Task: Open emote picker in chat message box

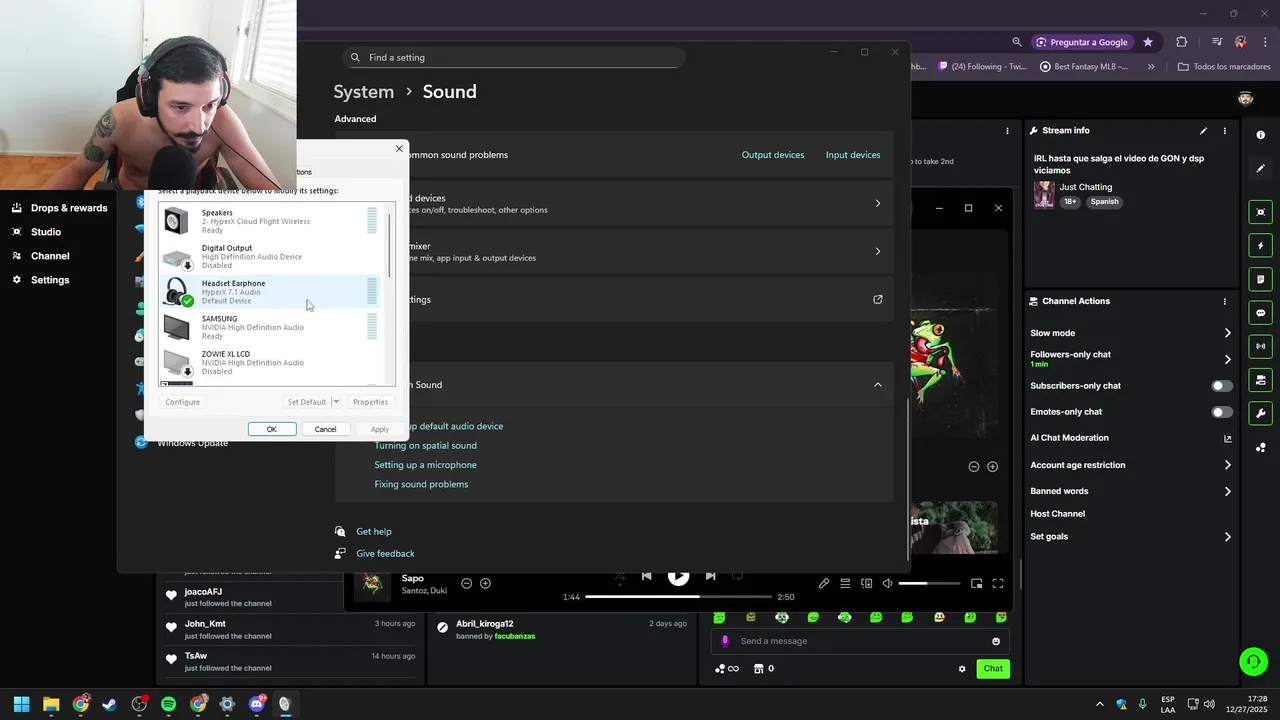Action: pyautogui.click(x=996, y=641)
